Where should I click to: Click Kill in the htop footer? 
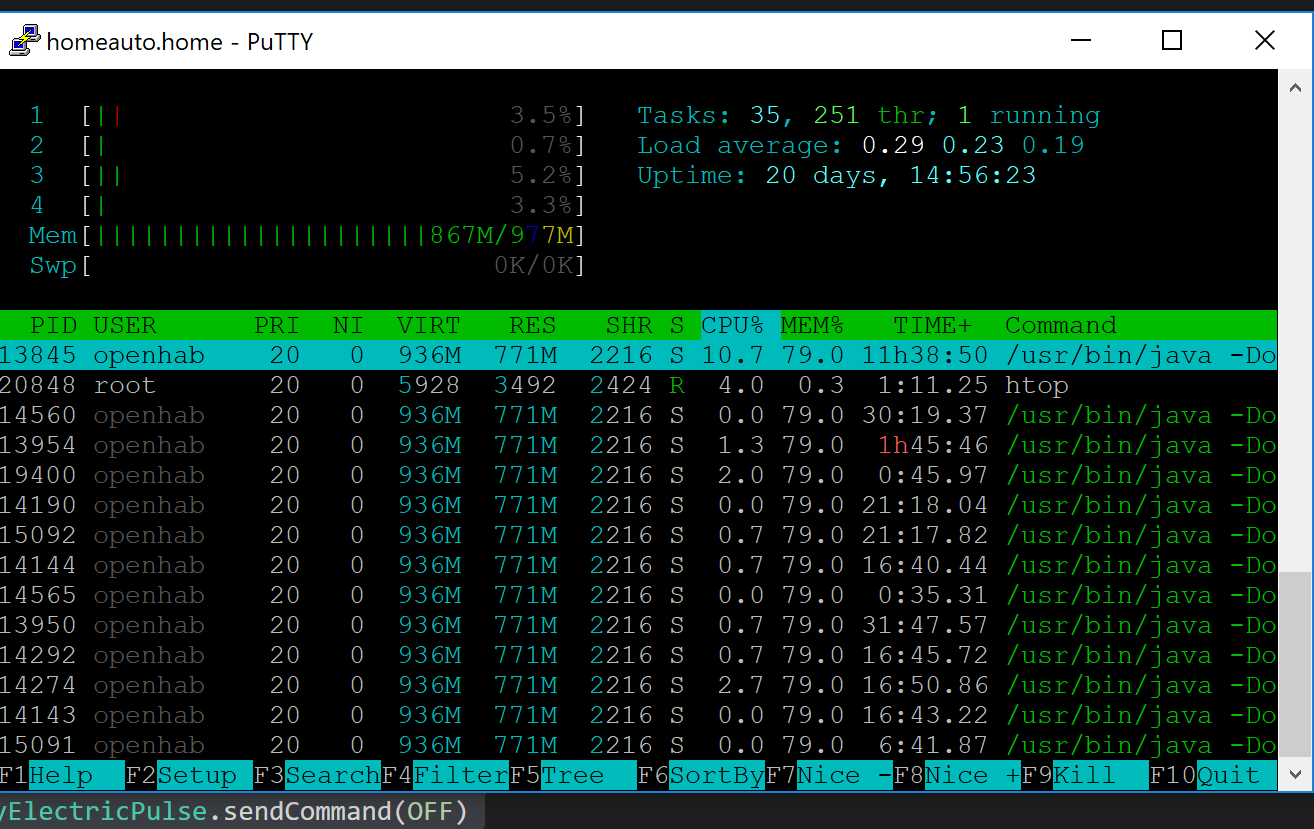(x=1084, y=776)
